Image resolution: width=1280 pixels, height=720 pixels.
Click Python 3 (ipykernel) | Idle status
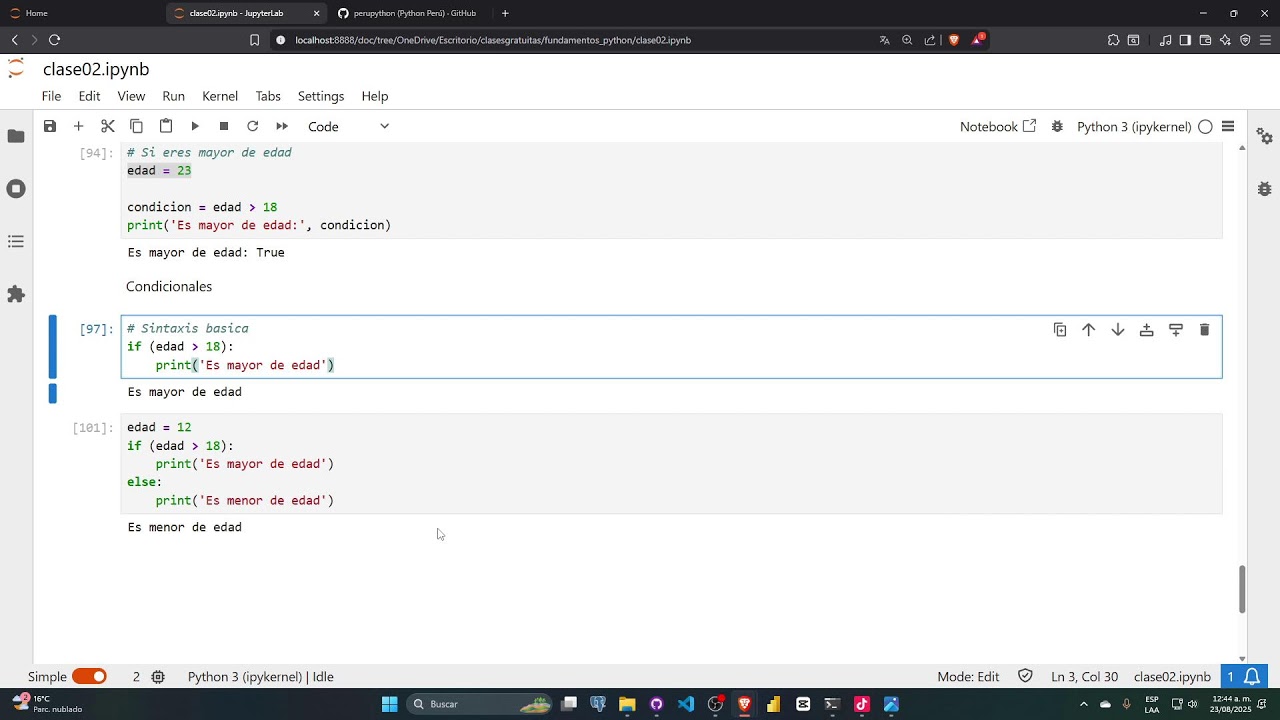coord(261,677)
